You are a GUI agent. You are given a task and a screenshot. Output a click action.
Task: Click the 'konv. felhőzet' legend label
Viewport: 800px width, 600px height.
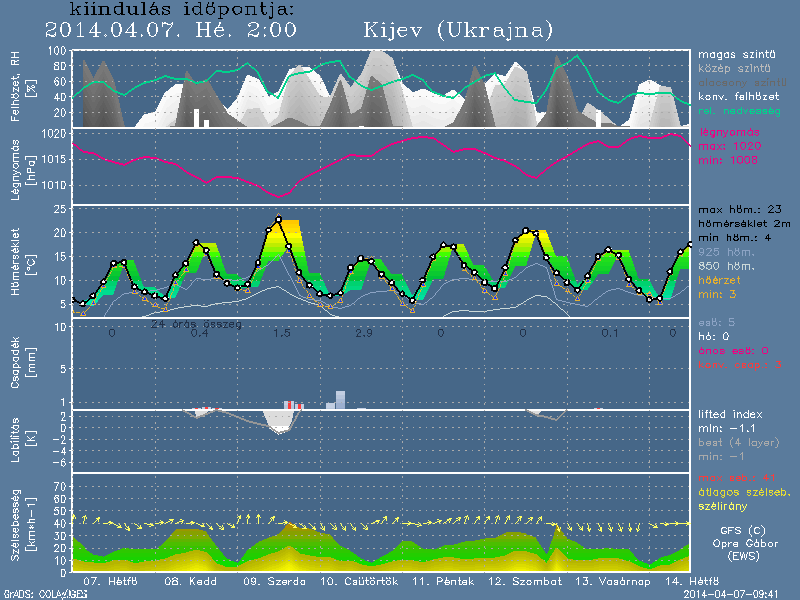click(x=740, y=95)
